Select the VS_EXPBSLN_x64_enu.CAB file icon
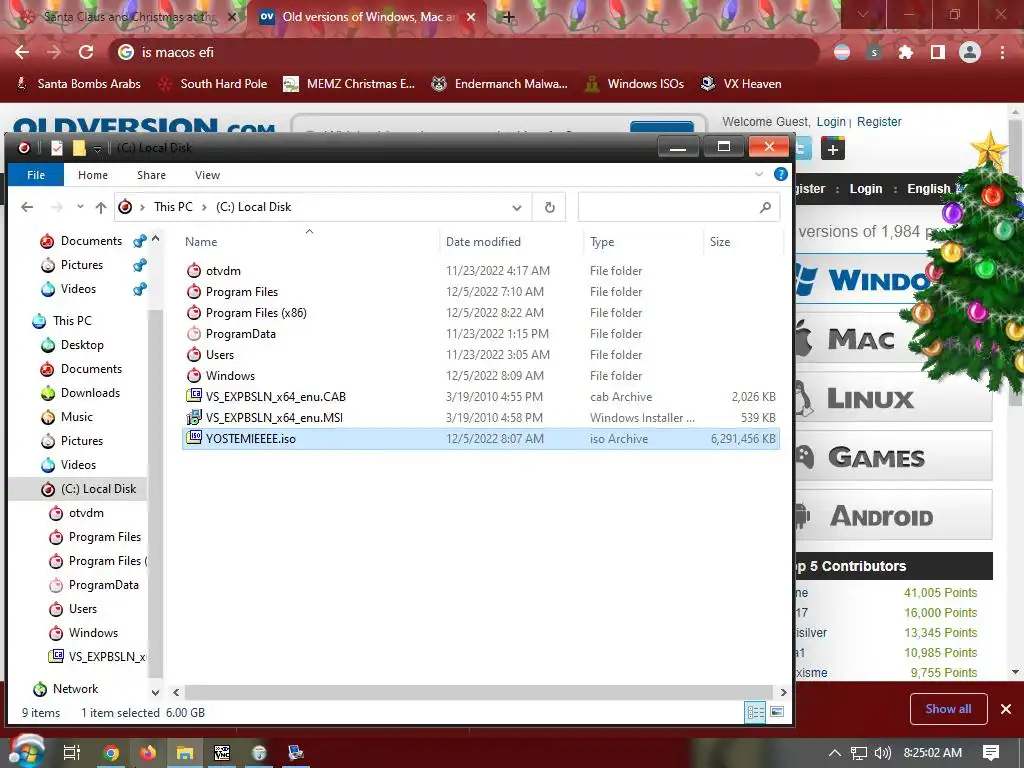1024x768 pixels. click(194, 396)
